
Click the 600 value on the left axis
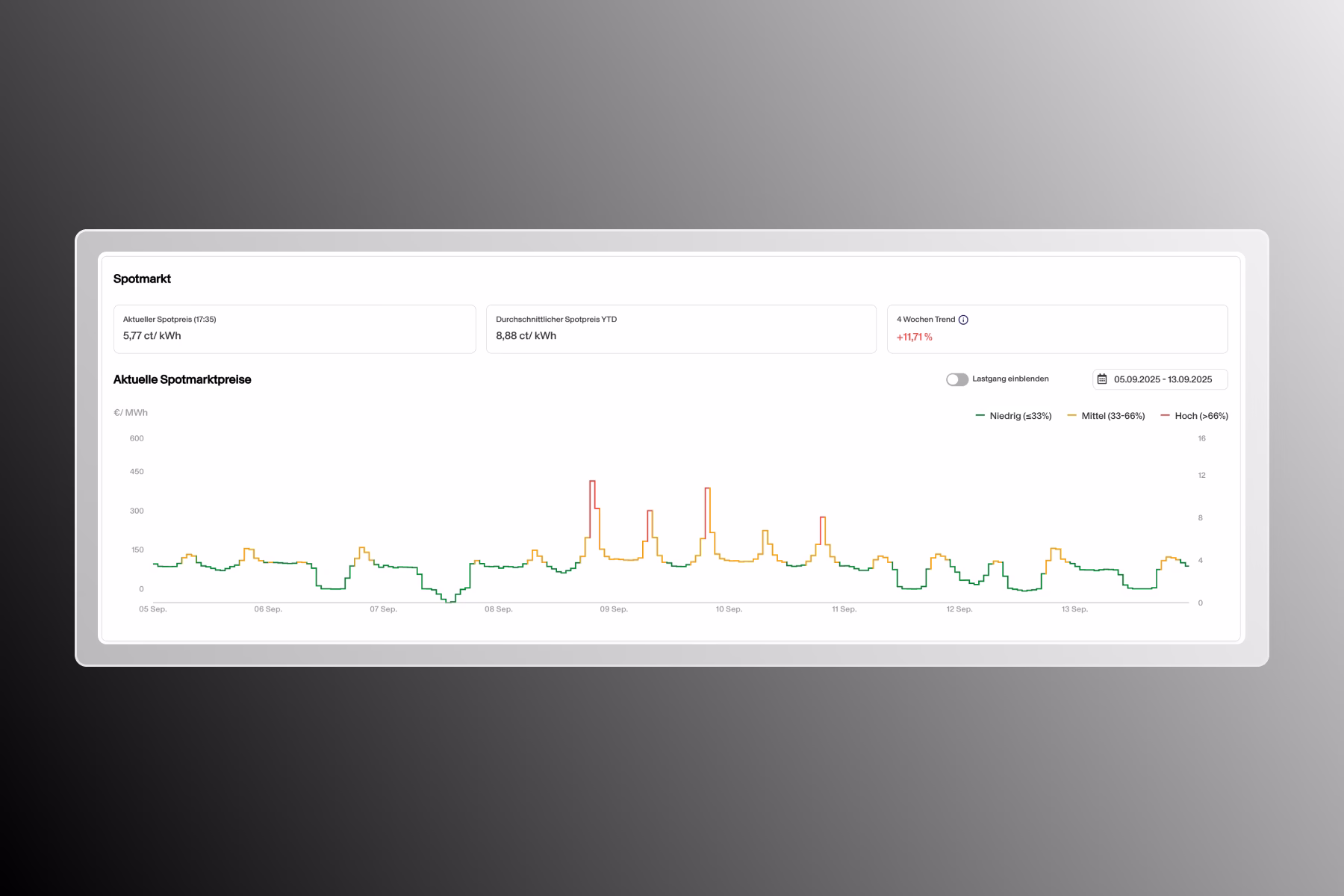click(137, 438)
